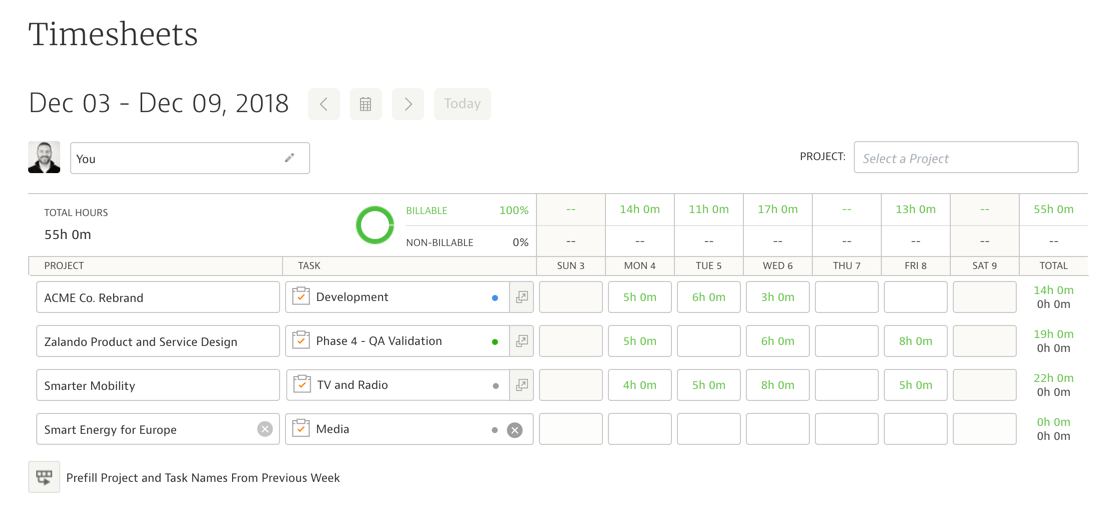This screenshot has height=520, width=1115.
Task: Remove the Media task with the X icon
Action: click(514, 430)
